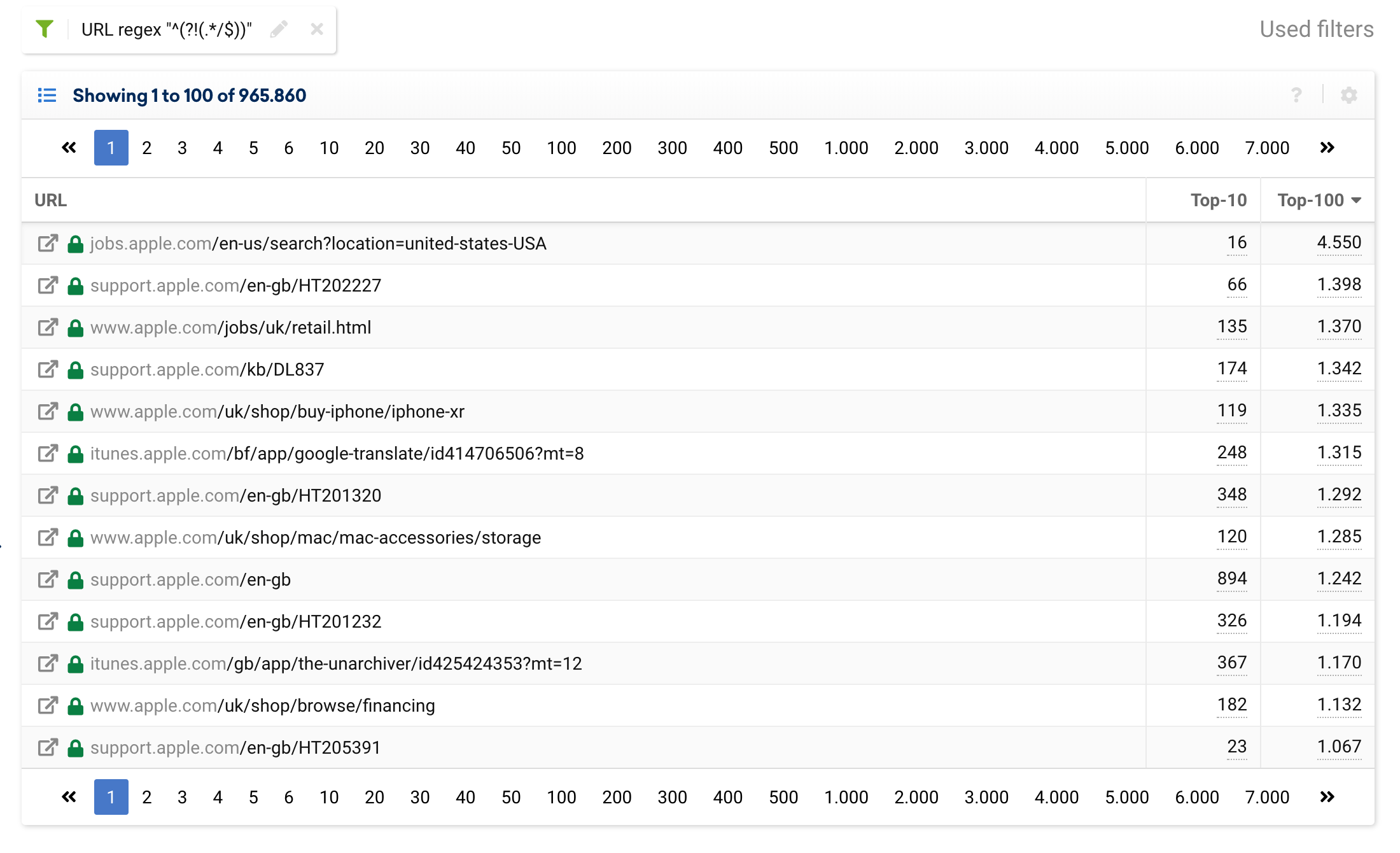
Task: Click Top-10 value 248
Action: (x=1232, y=453)
